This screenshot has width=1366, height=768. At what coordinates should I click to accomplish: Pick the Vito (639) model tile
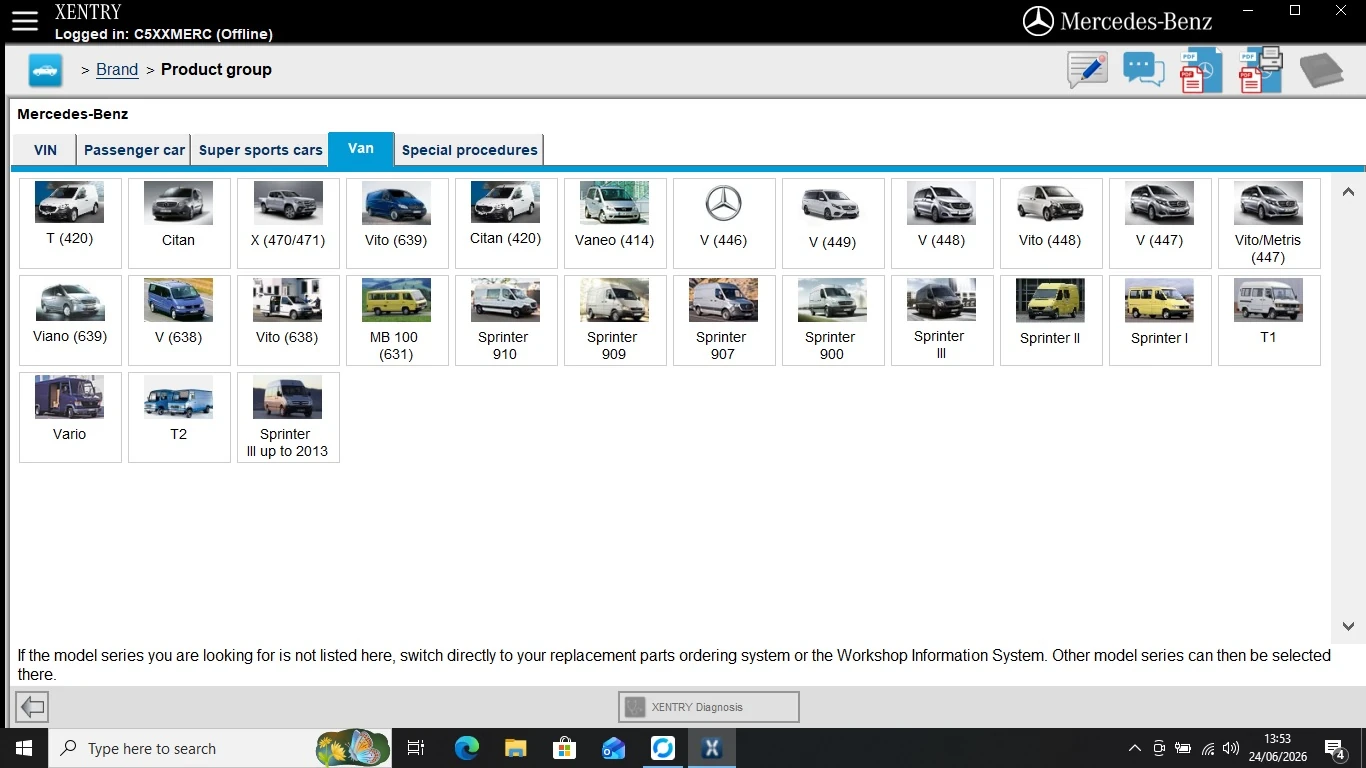click(x=397, y=223)
